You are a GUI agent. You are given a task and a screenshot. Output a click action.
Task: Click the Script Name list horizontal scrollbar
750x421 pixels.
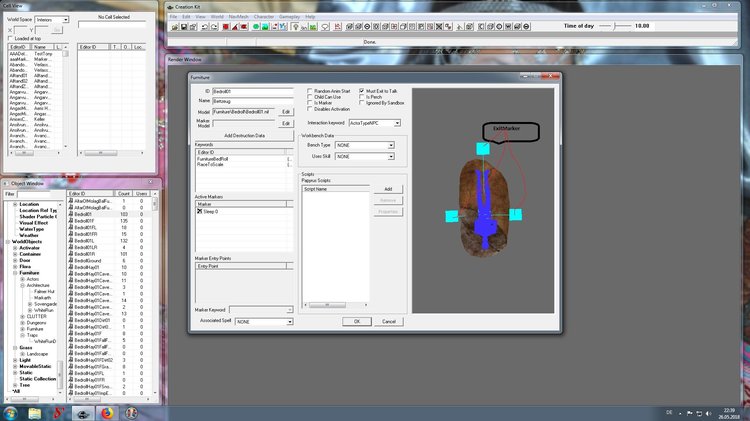point(336,305)
